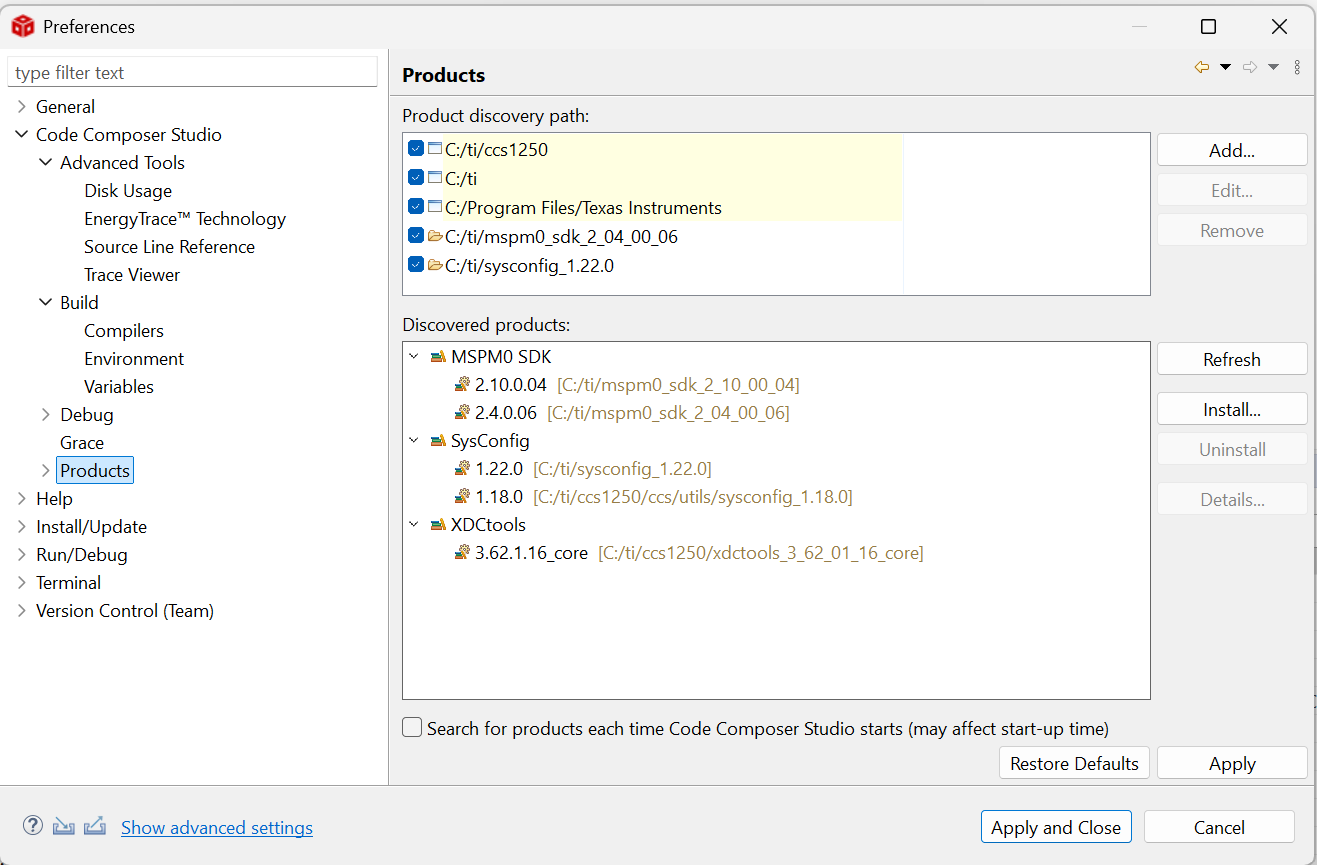Click the icon beside SysConfig 1.22.0
This screenshot has height=865, width=1317.
click(462, 469)
